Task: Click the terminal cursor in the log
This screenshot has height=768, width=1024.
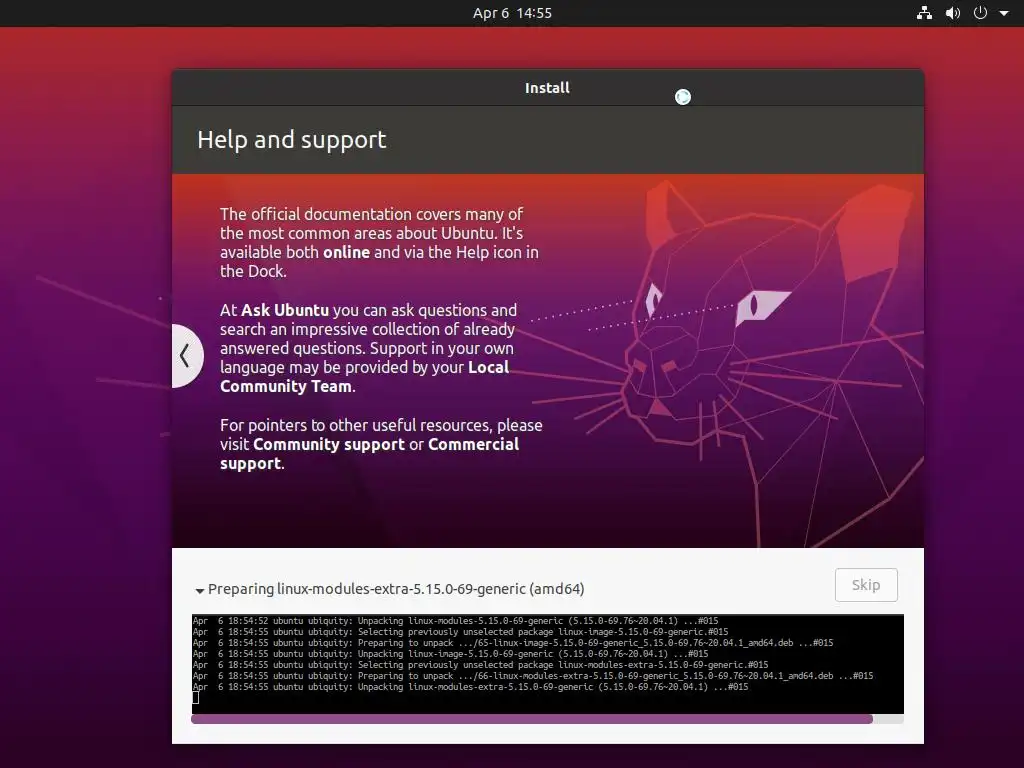Action: tap(195, 697)
